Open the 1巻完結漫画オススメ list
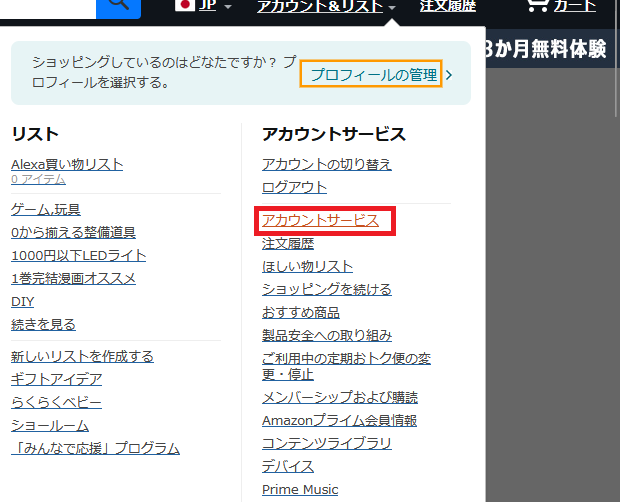 pyautogui.click(x=73, y=278)
